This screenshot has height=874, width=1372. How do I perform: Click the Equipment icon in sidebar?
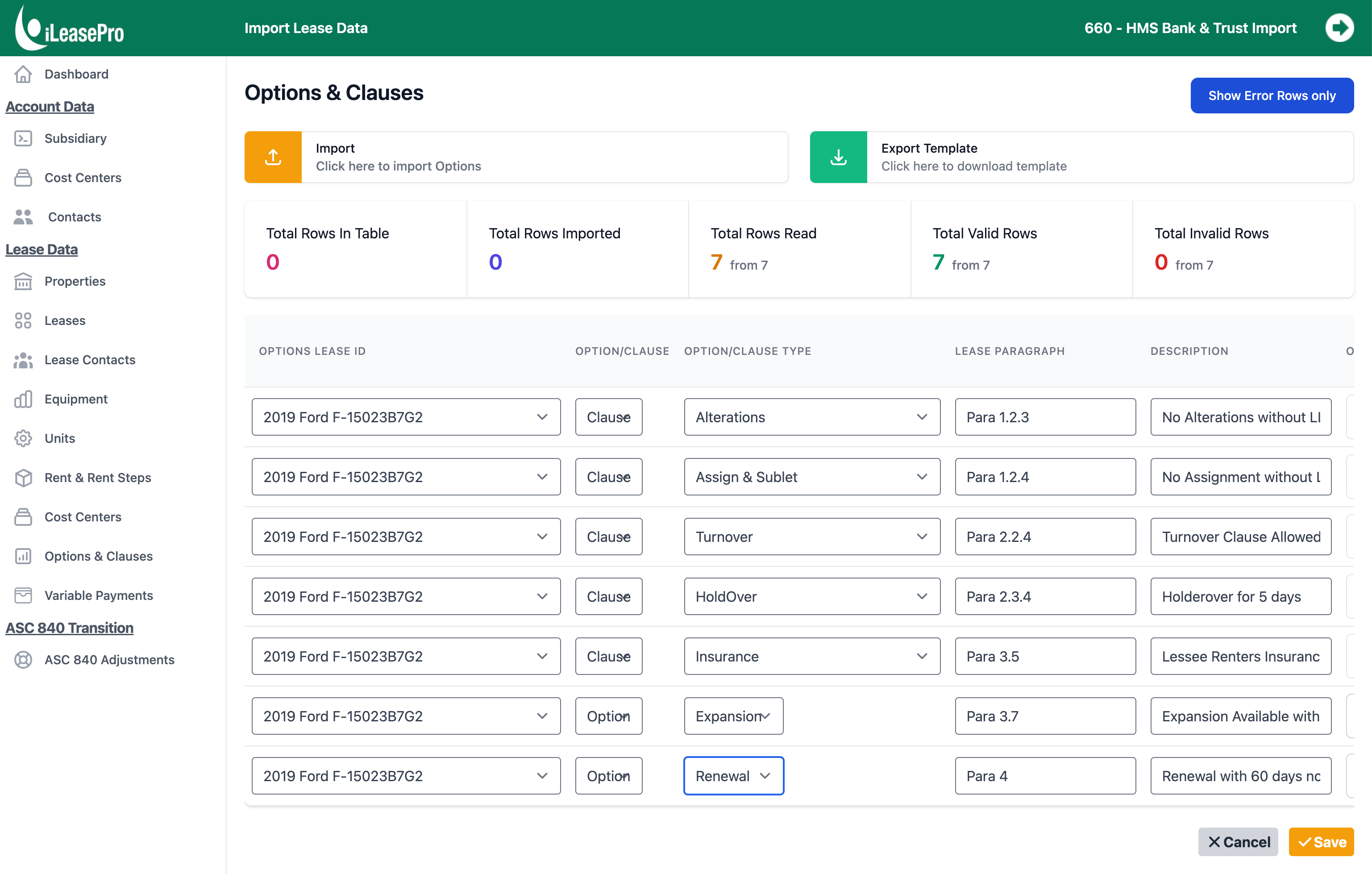pyautogui.click(x=23, y=400)
